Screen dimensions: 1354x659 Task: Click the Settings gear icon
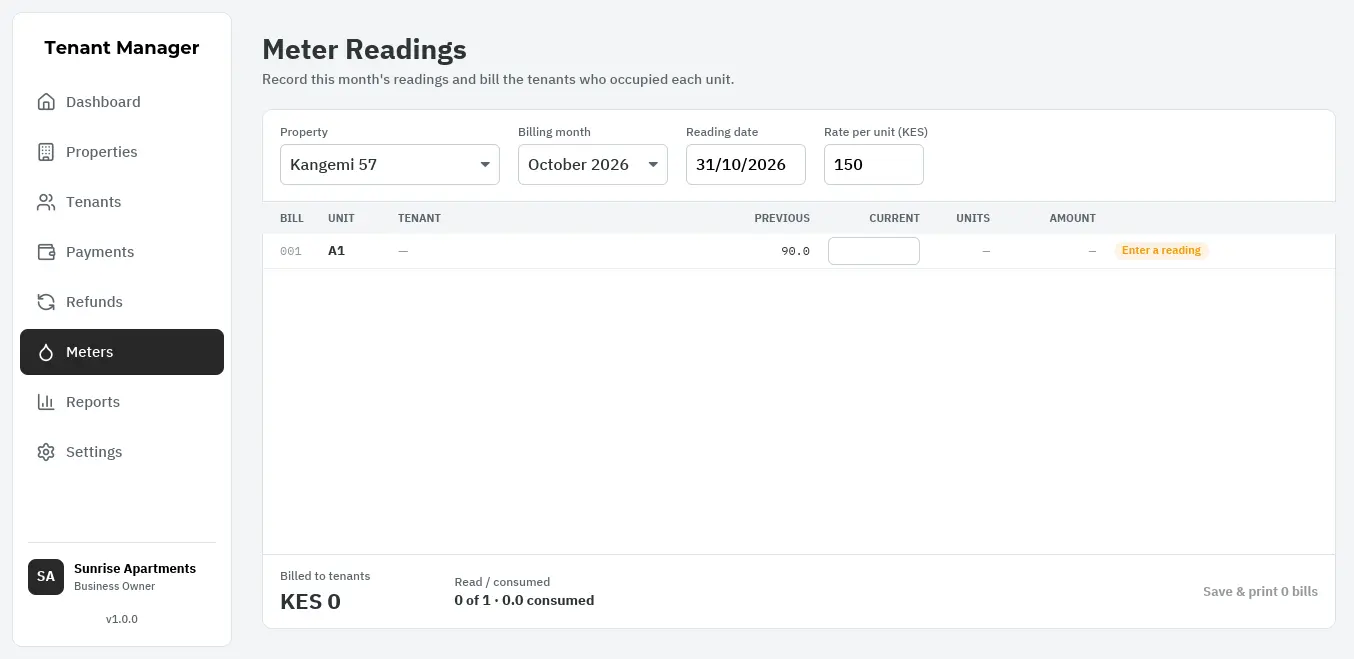click(46, 452)
